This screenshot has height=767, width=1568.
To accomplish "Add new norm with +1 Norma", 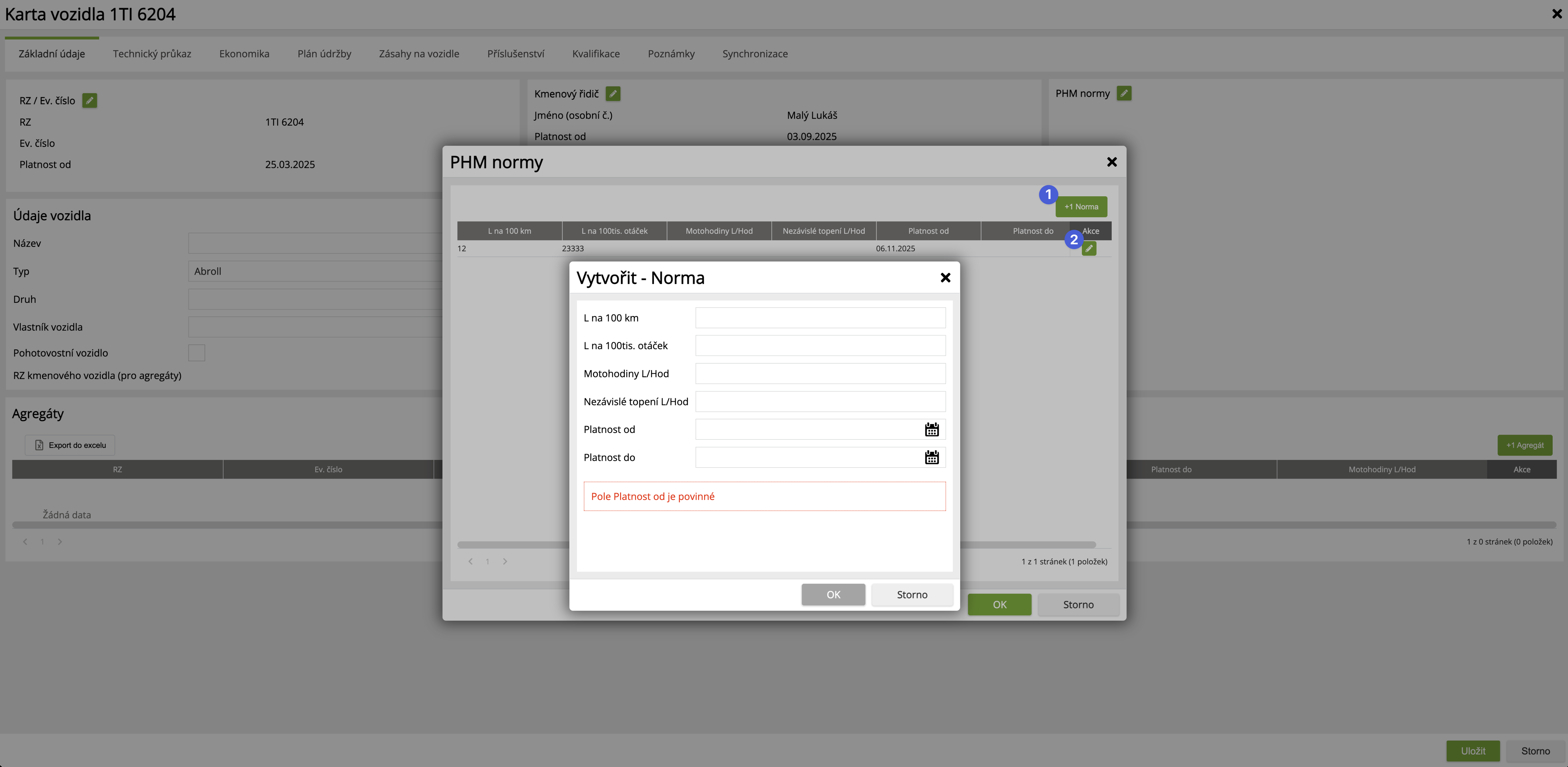I will [1081, 207].
